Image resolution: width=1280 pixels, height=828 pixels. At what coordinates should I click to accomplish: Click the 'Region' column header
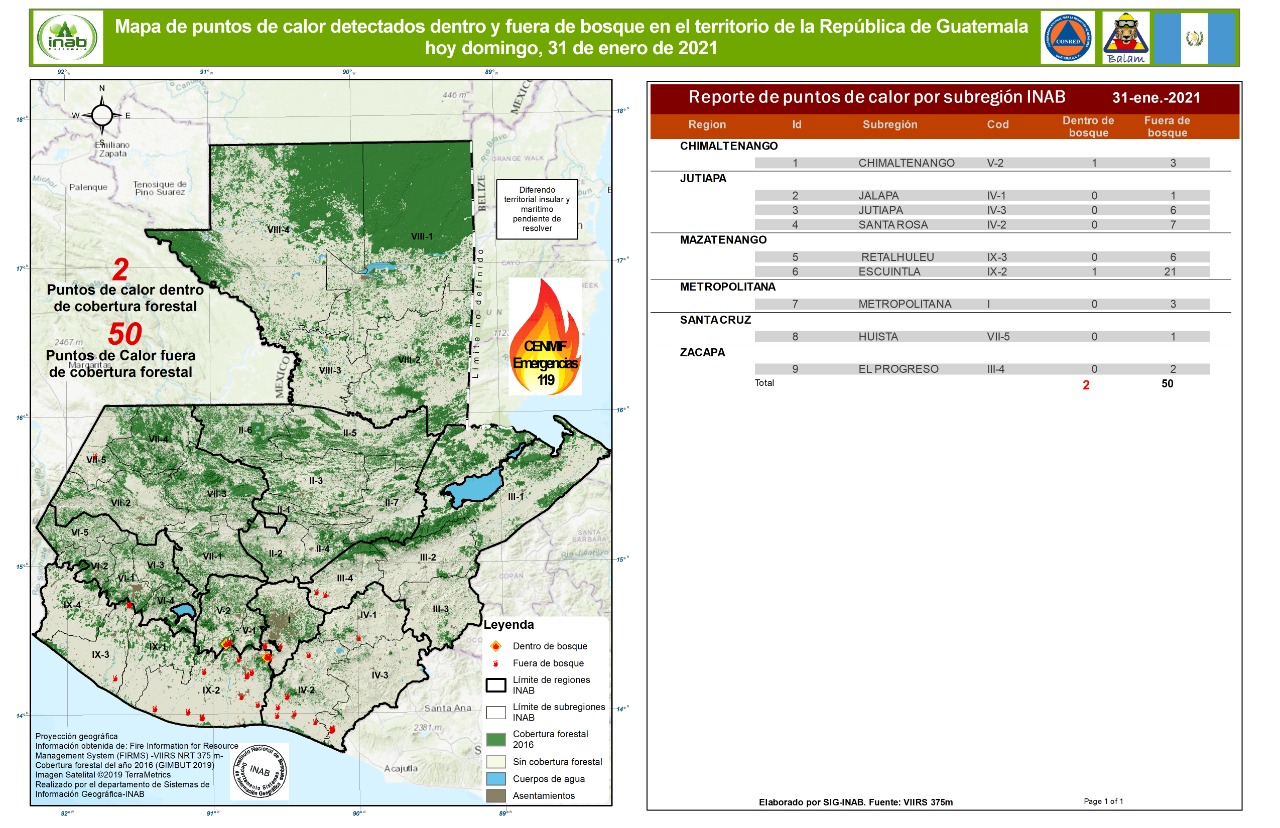(x=707, y=125)
